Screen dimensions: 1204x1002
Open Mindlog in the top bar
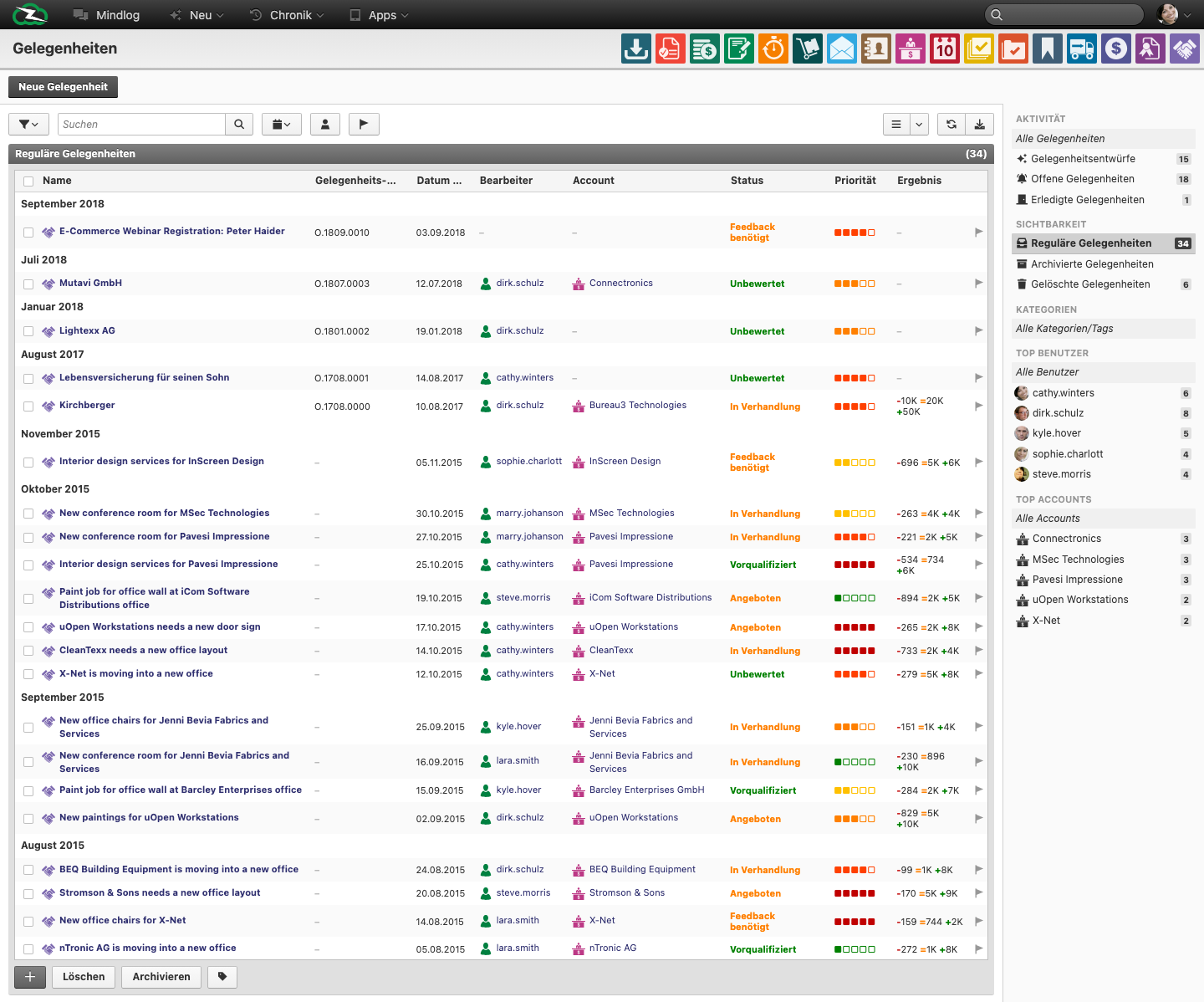tap(106, 15)
